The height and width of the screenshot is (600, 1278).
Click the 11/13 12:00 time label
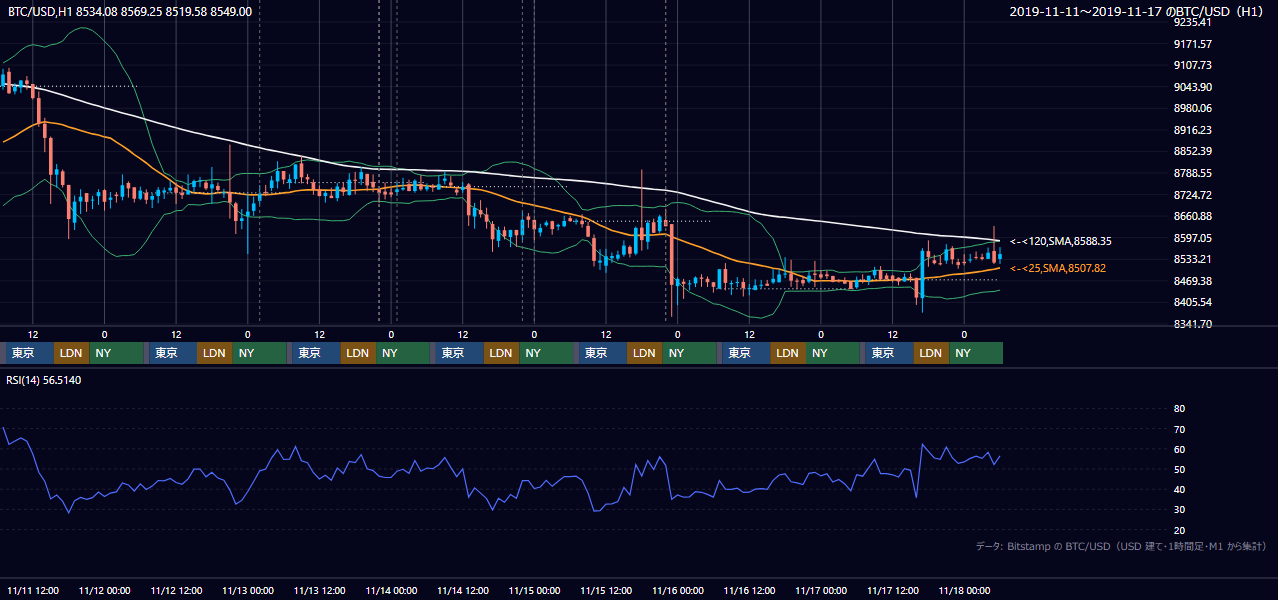click(x=320, y=590)
